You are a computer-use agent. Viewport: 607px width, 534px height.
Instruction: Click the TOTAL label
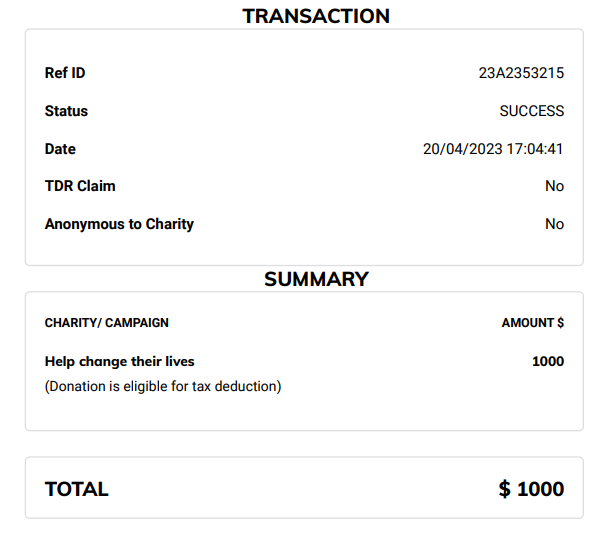[77, 489]
